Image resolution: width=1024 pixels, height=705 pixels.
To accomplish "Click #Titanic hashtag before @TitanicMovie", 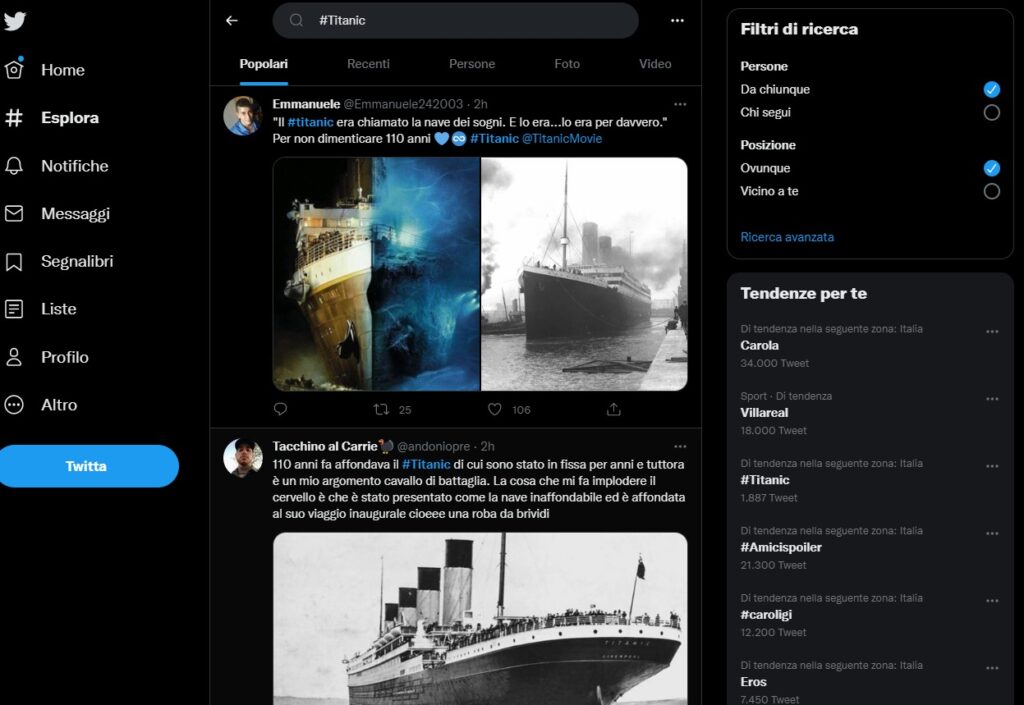I will coord(494,138).
